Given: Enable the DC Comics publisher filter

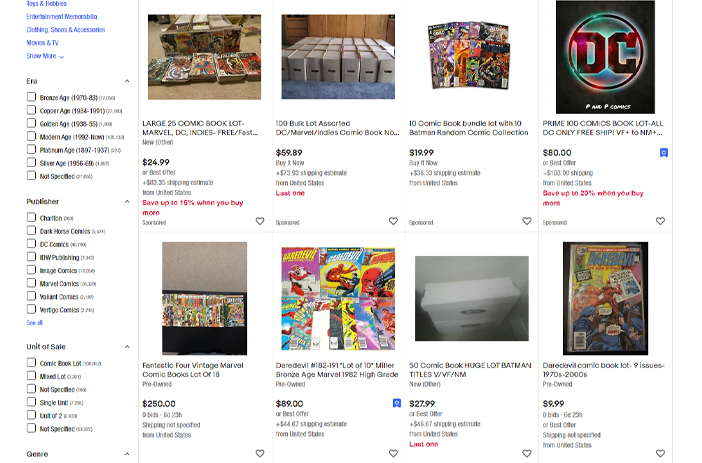Looking at the screenshot, I should point(31,244).
